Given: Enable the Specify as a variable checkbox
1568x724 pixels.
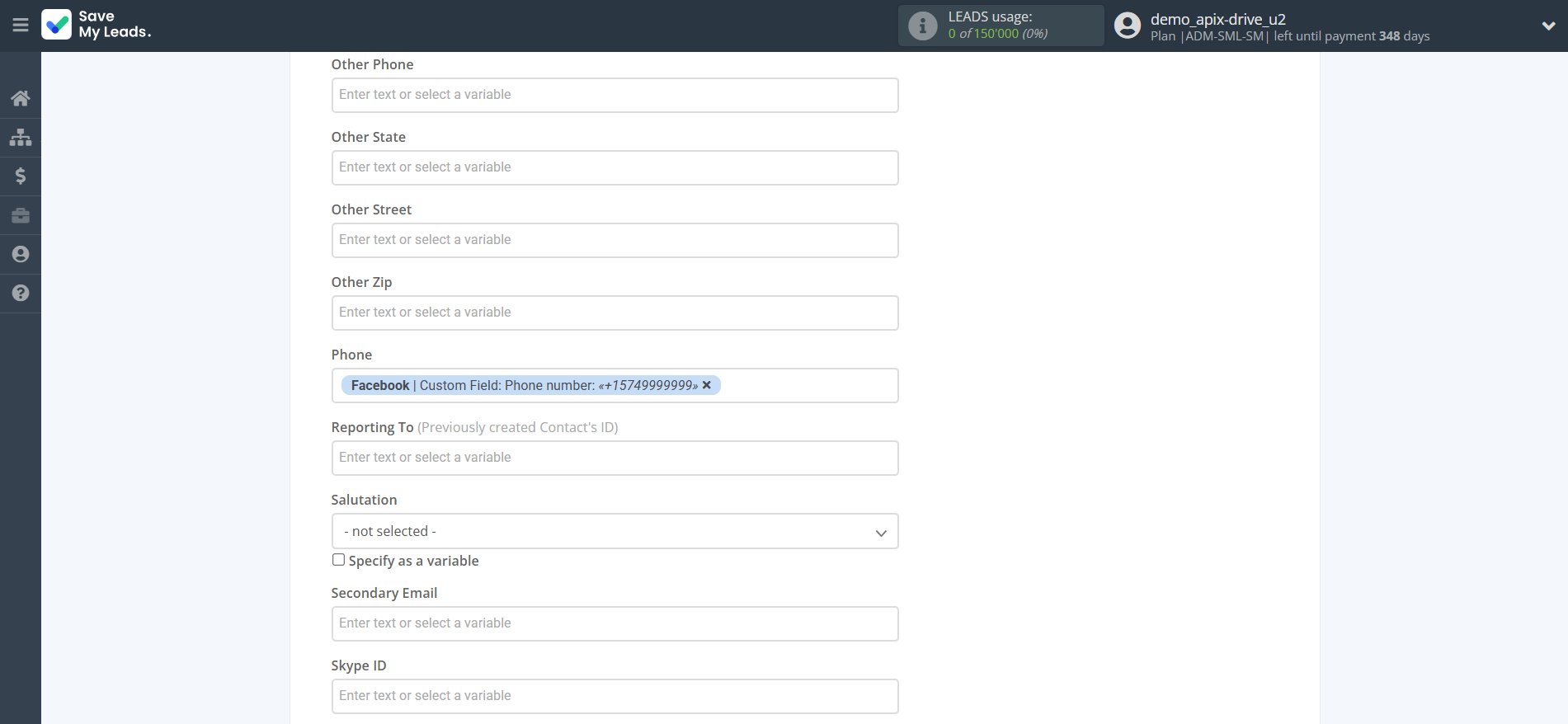Looking at the screenshot, I should [338, 560].
